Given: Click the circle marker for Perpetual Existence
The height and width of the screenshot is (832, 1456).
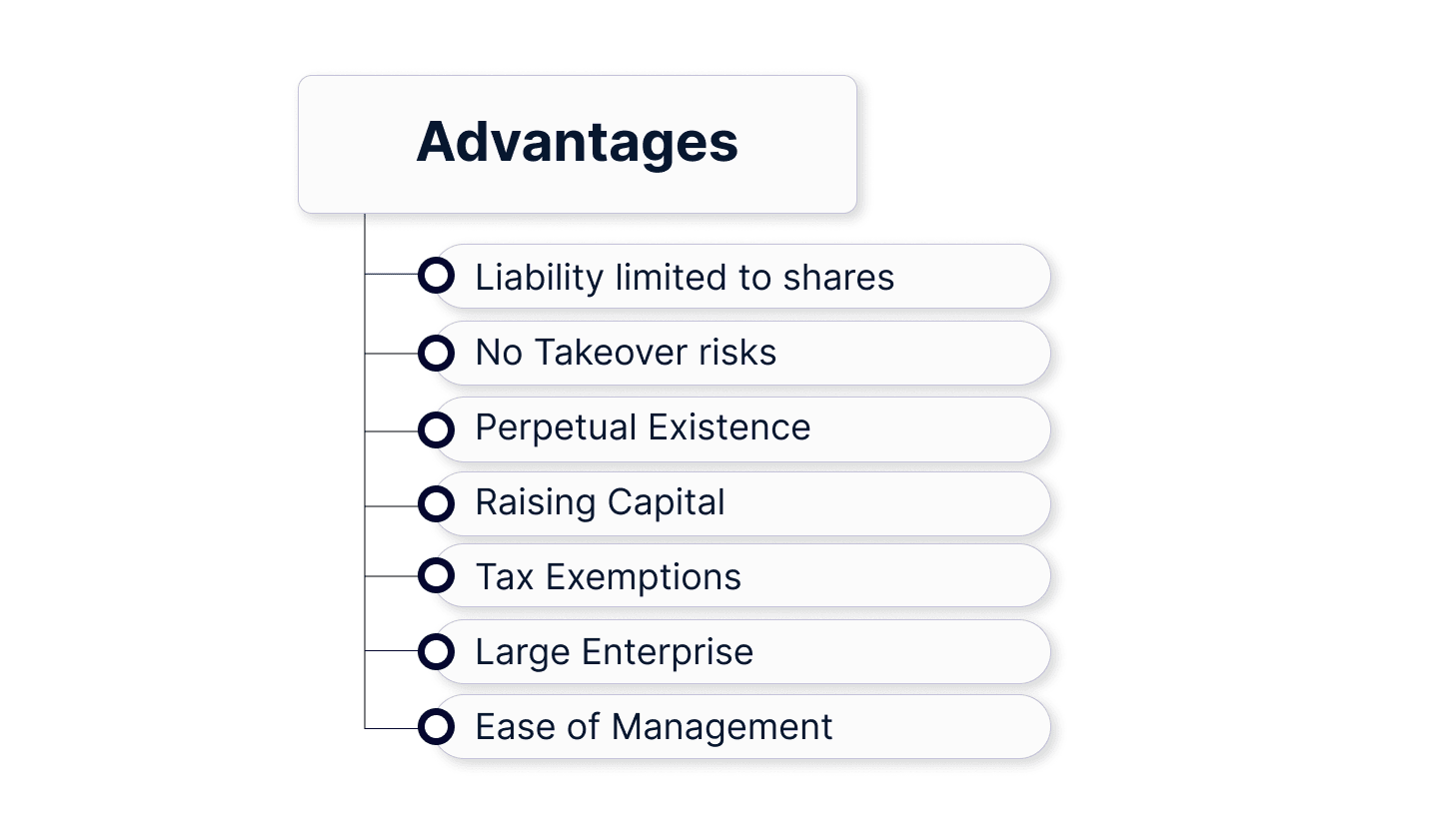Looking at the screenshot, I should click(436, 429).
